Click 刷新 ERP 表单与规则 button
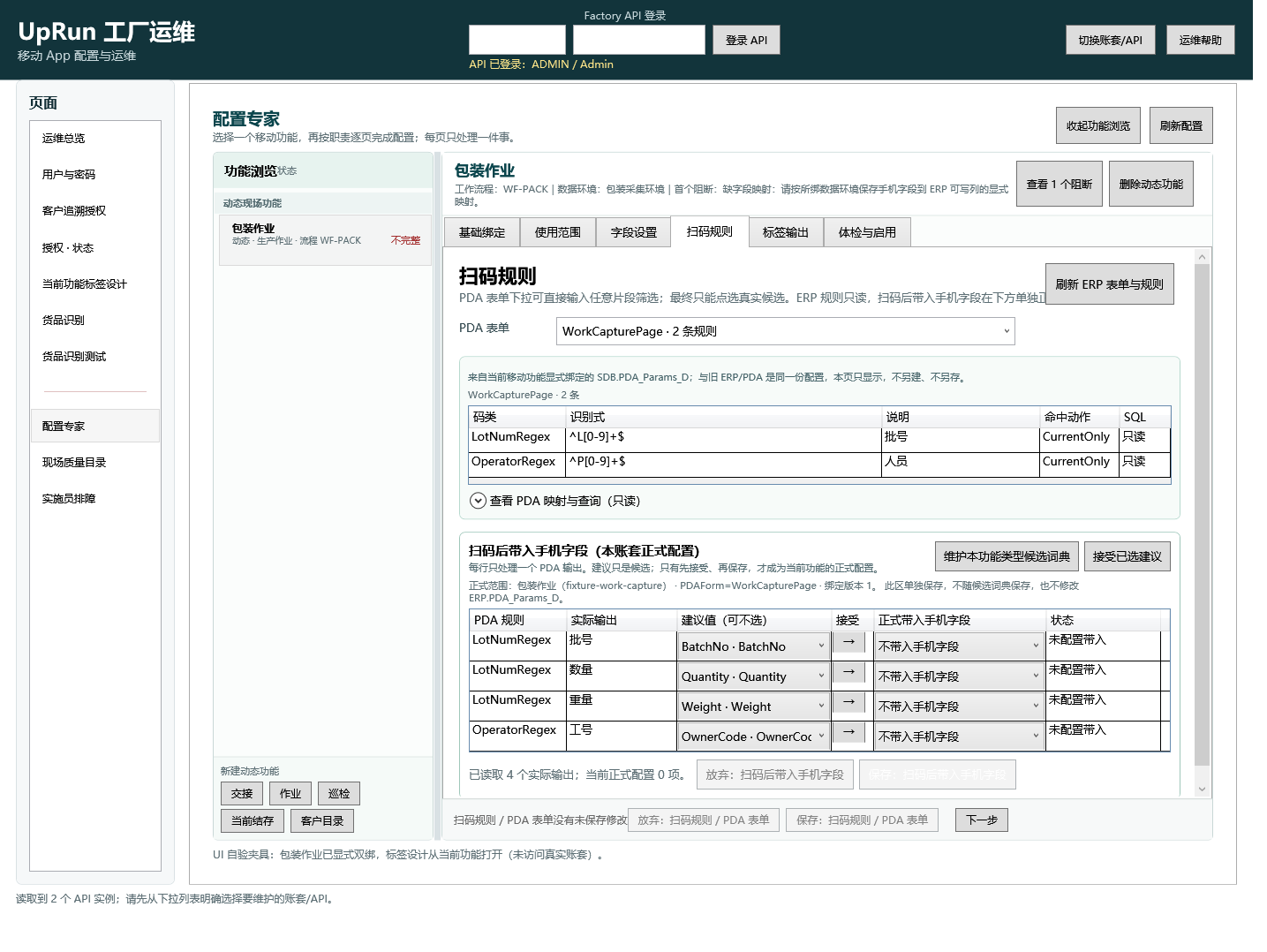 tap(1109, 284)
